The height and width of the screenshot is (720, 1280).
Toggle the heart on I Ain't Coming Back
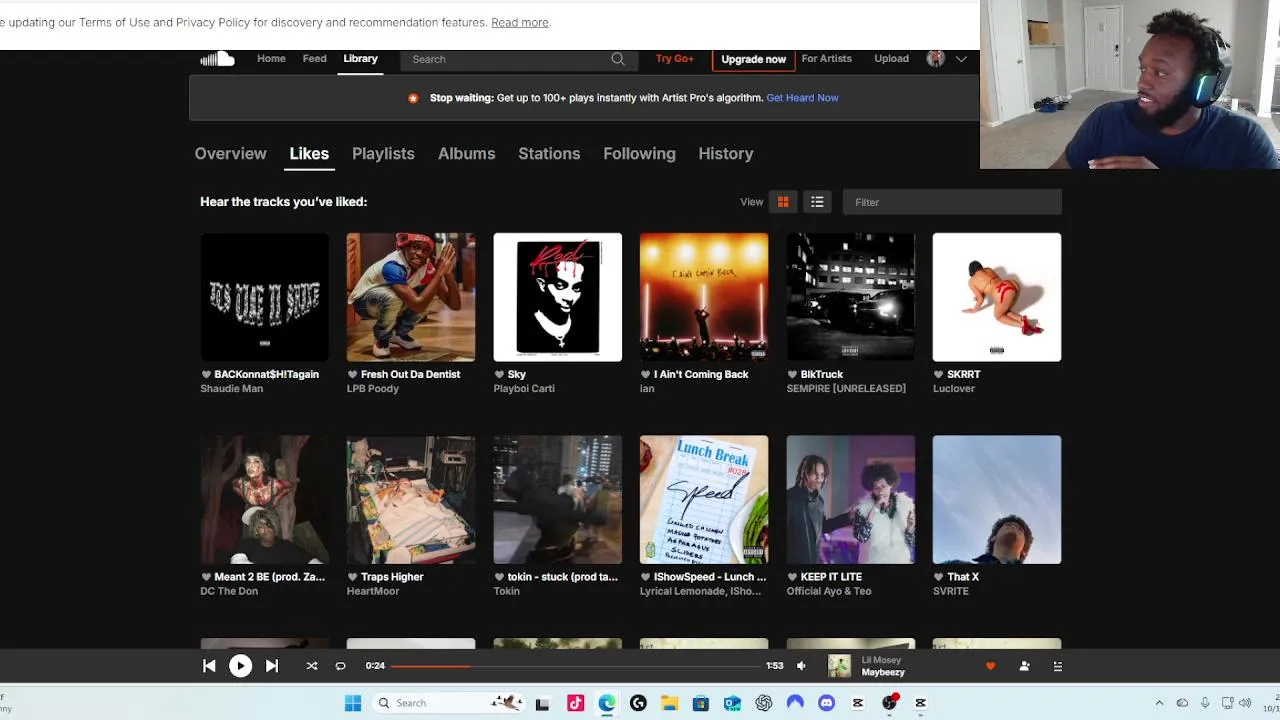(x=645, y=375)
